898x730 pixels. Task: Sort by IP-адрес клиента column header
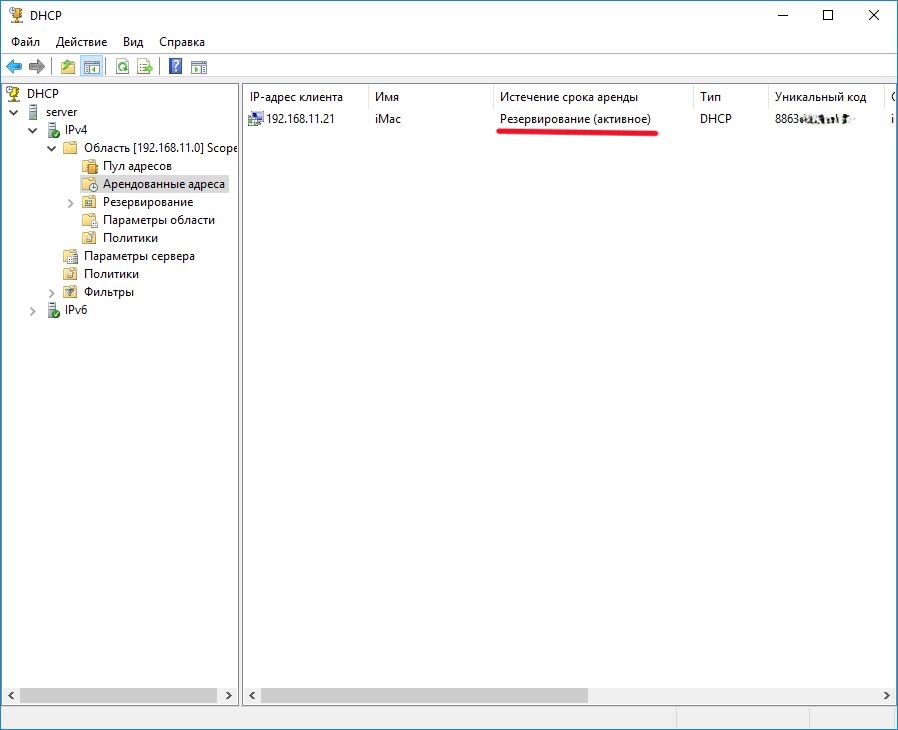[x=296, y=97]
